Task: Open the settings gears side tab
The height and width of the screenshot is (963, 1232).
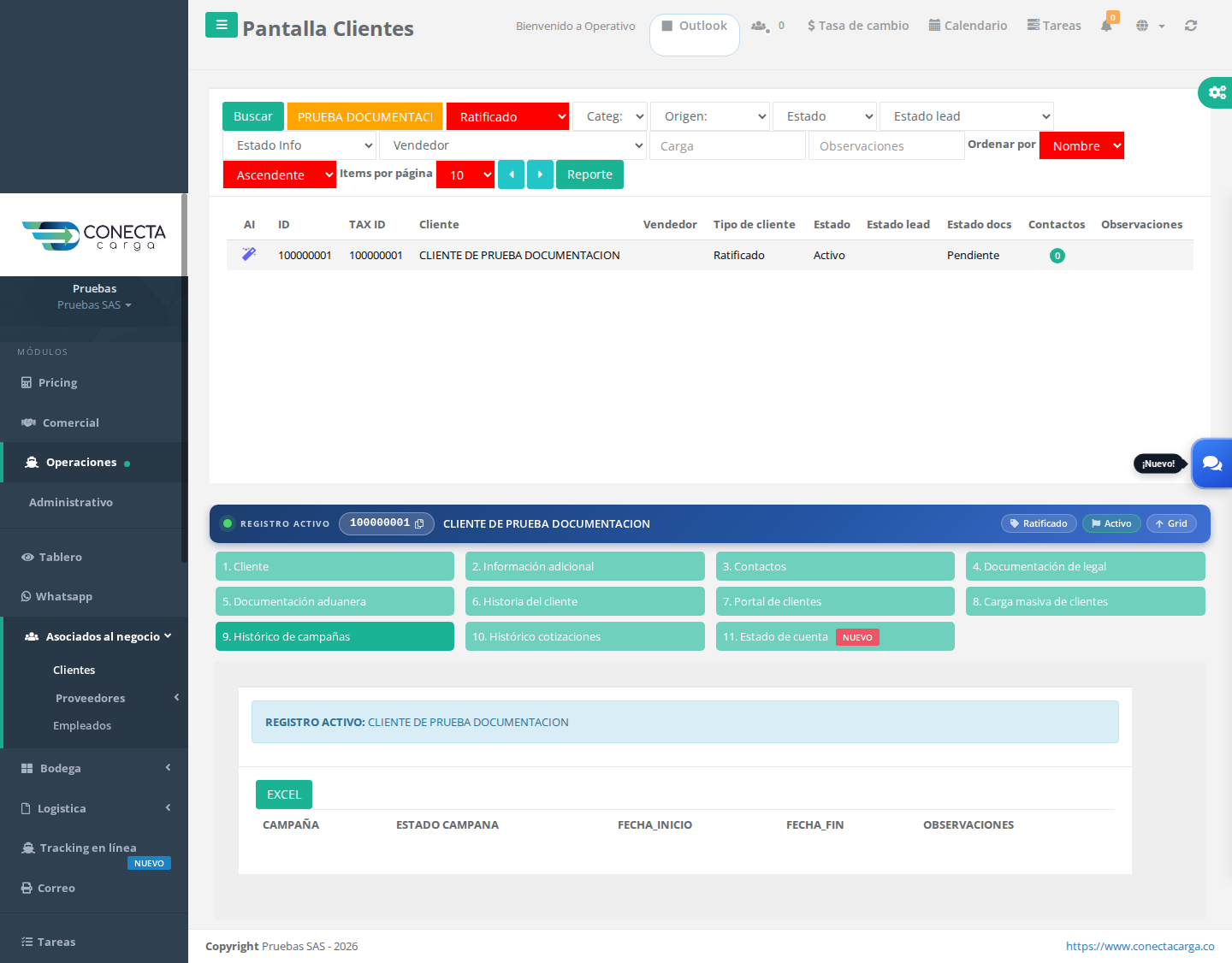Action: [1216, 92]
